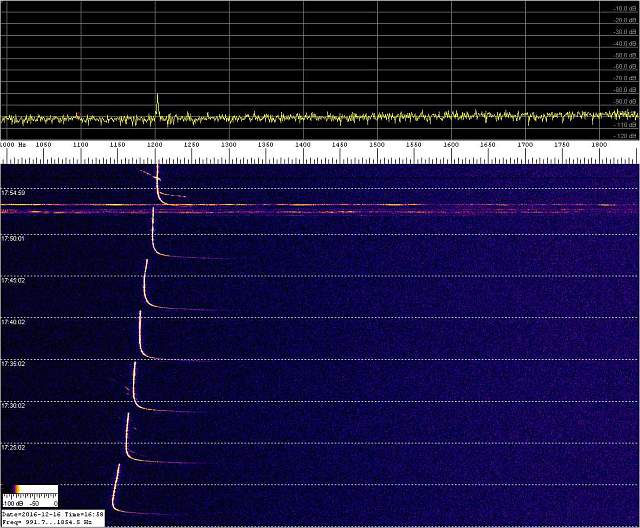Click the color palette dB scale bar
640x528 pixels.
29,491
